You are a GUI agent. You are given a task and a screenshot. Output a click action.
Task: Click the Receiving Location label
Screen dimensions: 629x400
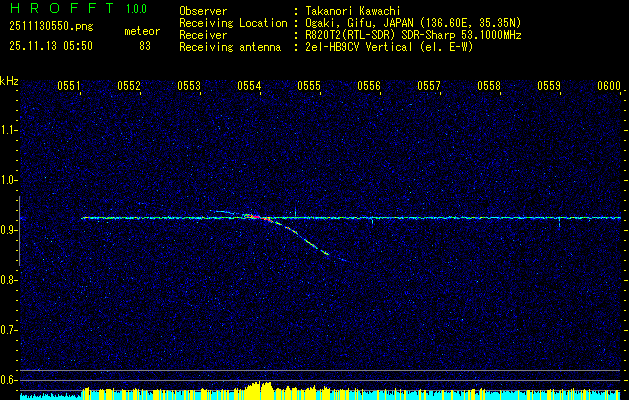tap(233, 23)
